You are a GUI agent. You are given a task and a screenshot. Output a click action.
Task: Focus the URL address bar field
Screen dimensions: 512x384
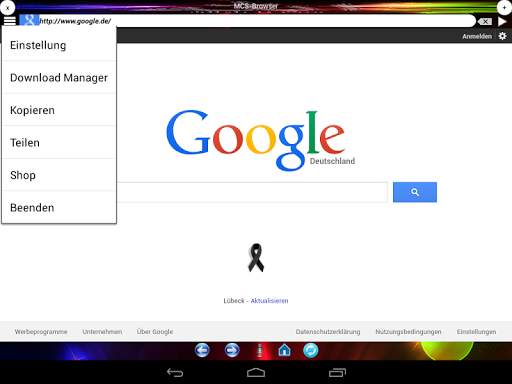click(257, 21)
